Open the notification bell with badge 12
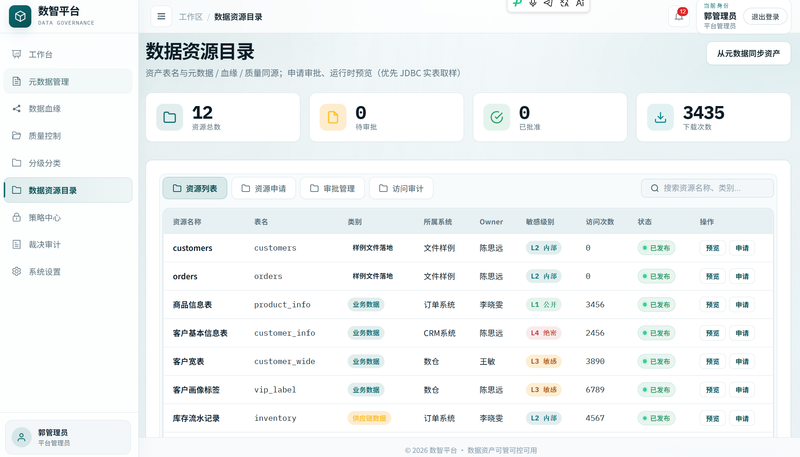 click(x=679, y=16)
